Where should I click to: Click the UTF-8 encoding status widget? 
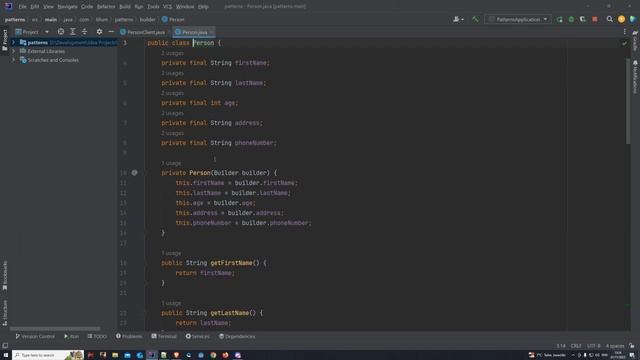pyautogui.click(x=593, y=346)
